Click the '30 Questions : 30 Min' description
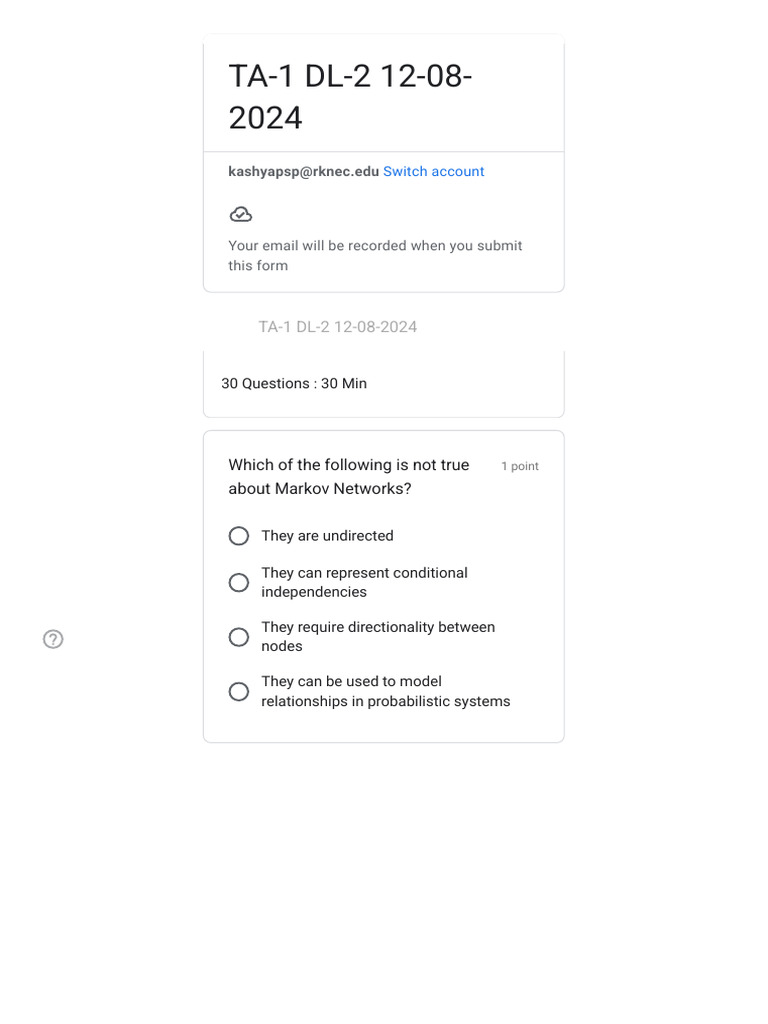Viewport: 768px width, 1024px height. [294, 383]
